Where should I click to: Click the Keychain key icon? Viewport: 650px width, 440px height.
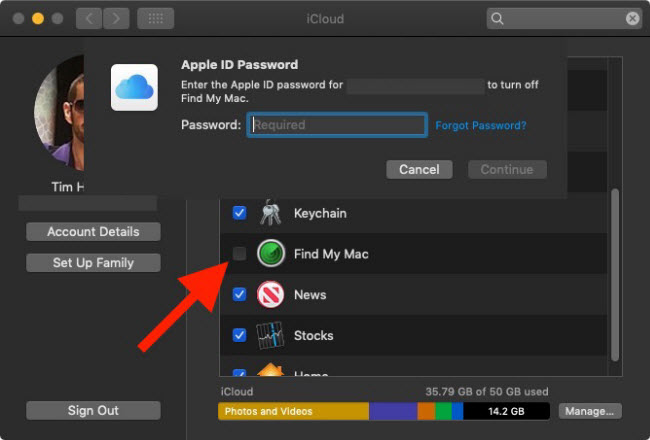pyautogui.click(x=270, y=213)
